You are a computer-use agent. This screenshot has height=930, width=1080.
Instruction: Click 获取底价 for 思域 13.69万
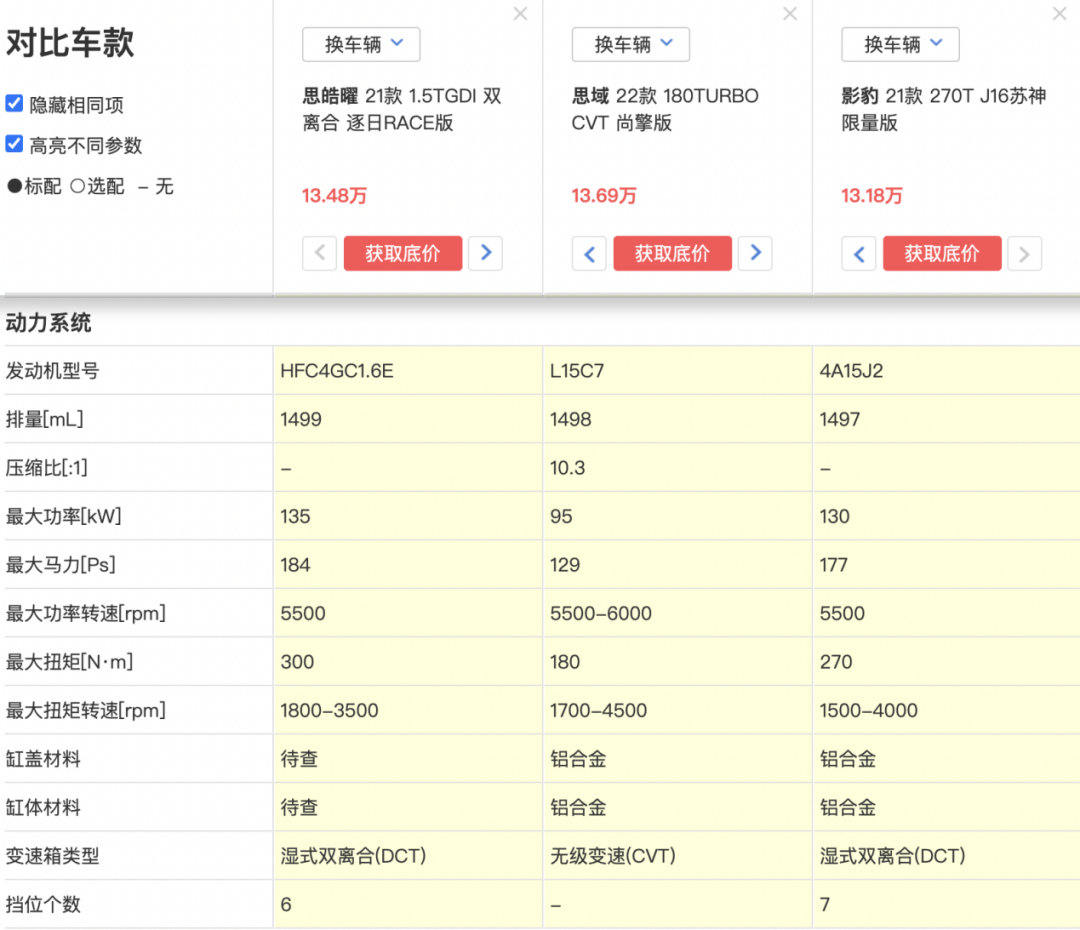point(672,254)
